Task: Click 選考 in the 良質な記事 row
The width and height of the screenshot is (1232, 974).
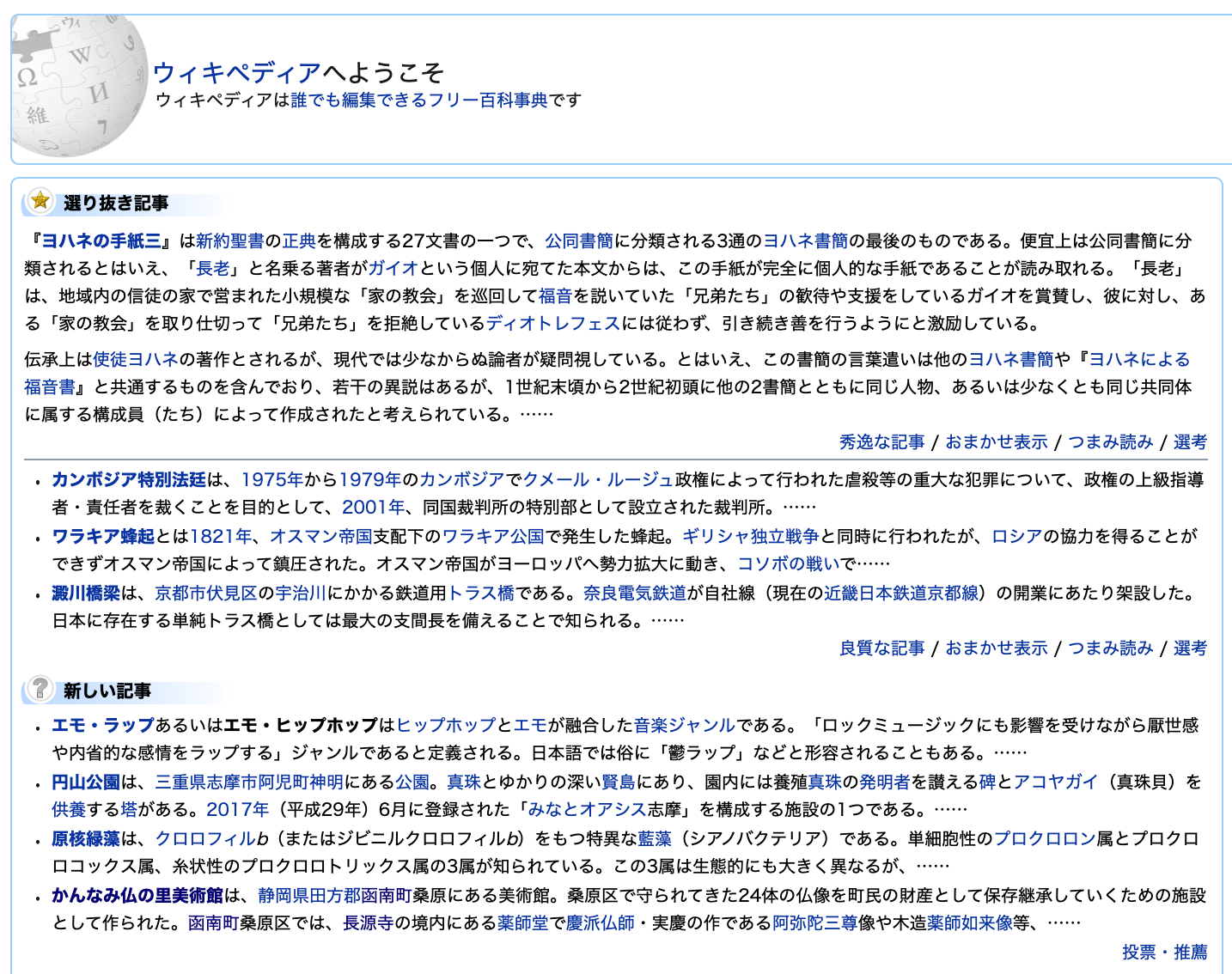Action: (x=1190, y=648)
